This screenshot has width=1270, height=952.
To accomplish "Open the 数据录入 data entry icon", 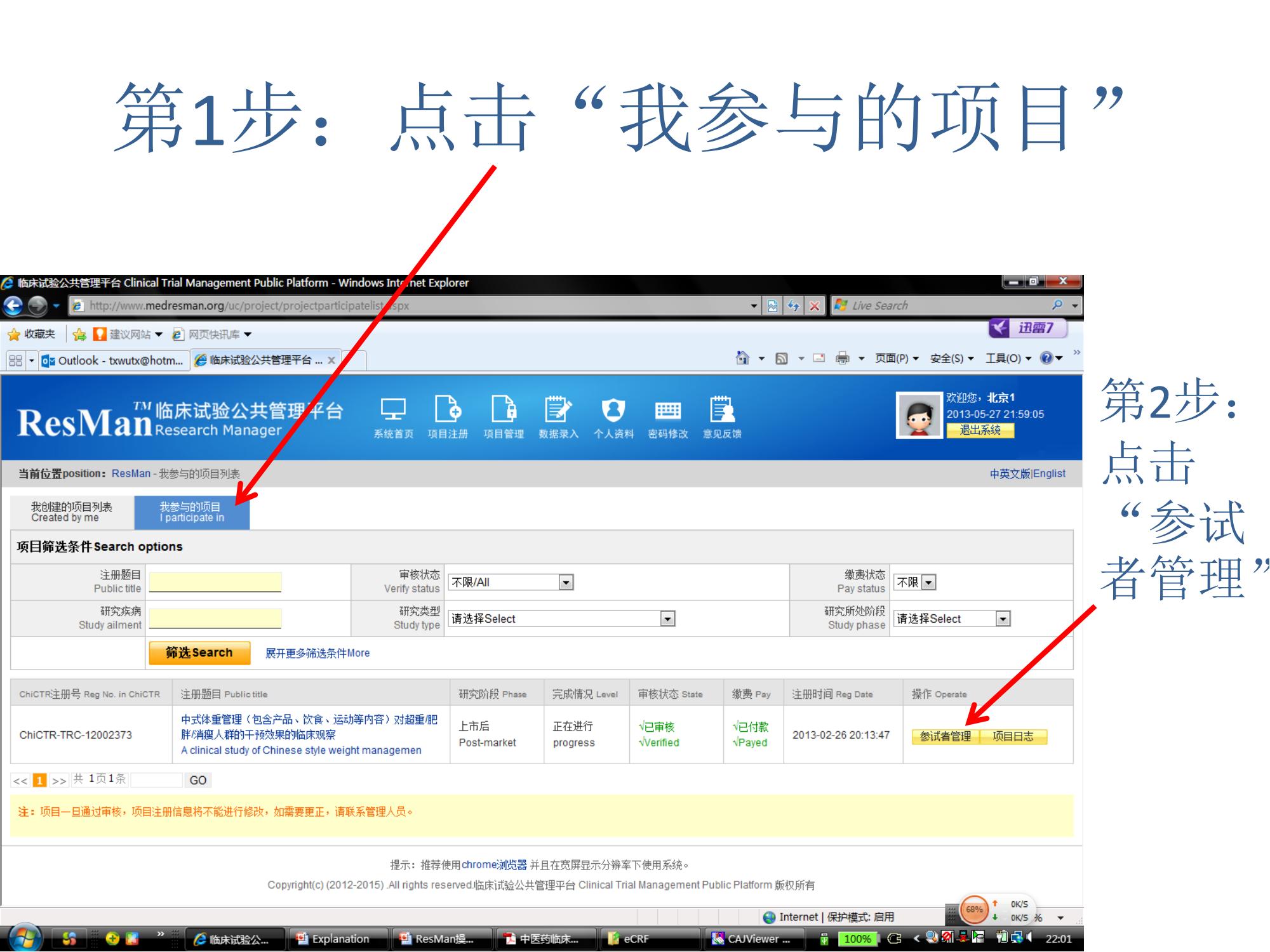I will [x=559, y=417].
